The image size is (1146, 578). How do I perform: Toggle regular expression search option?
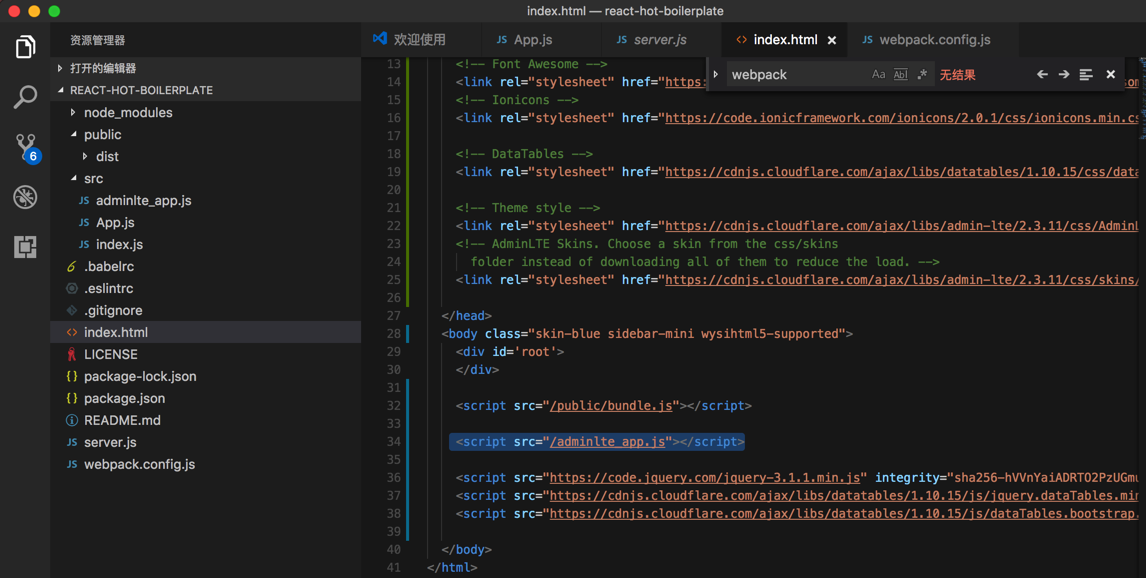tap(922, 75)
